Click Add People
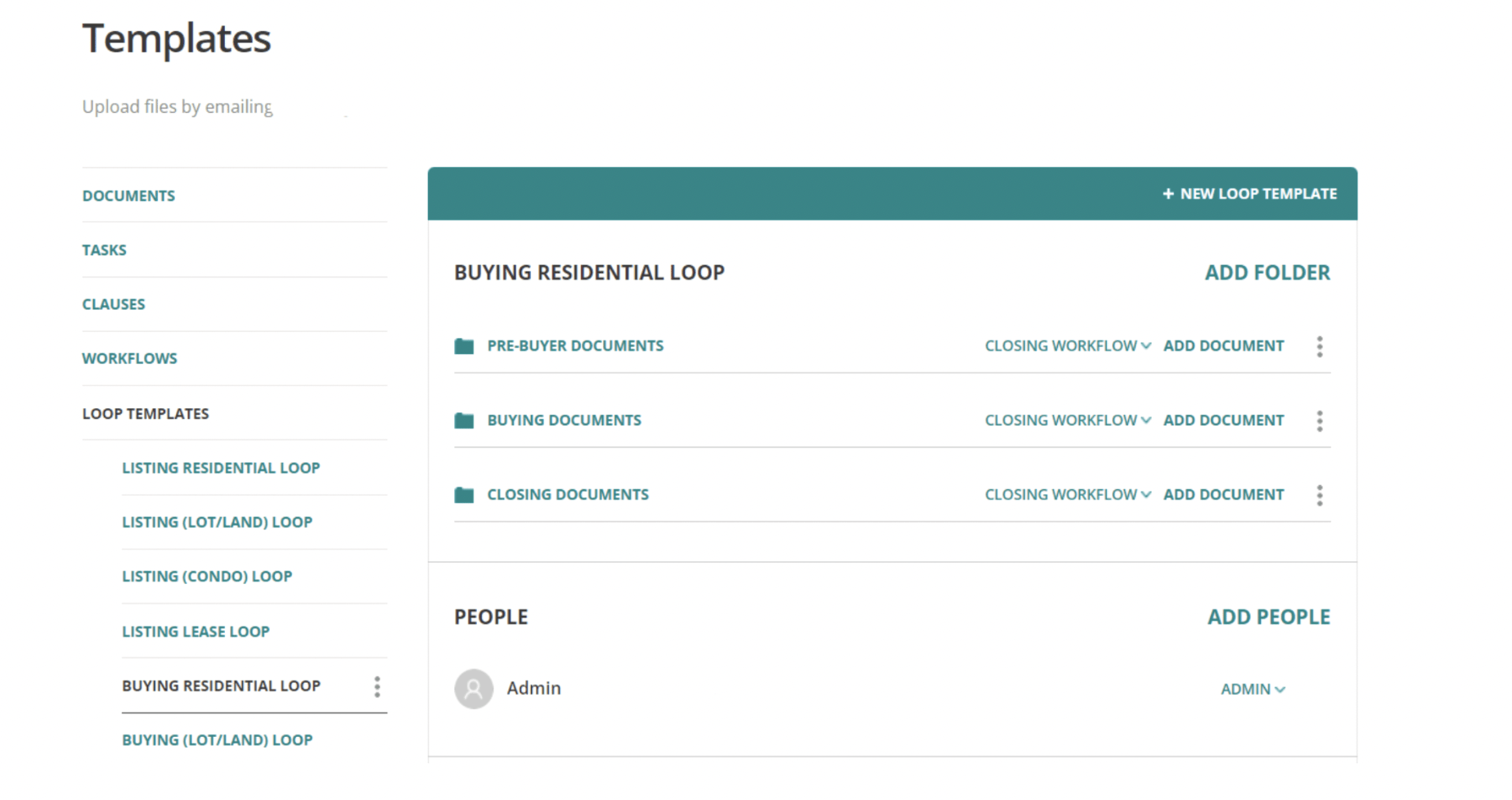Viewport: 1512px width, 800px height. 1267,617
